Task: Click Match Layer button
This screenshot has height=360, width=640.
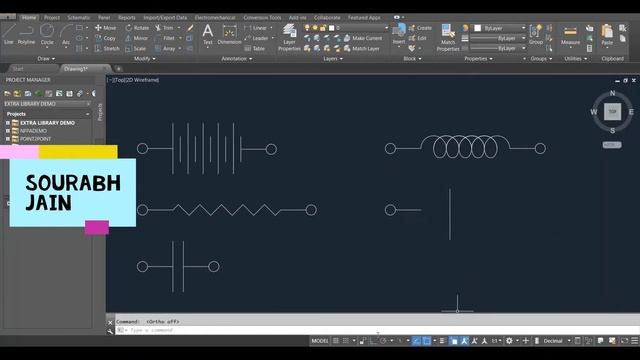Action: [361, 48]
